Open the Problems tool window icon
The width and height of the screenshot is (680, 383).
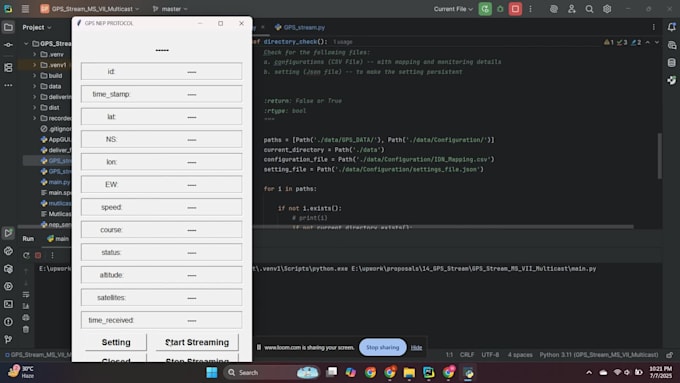(x=8, y=322)
